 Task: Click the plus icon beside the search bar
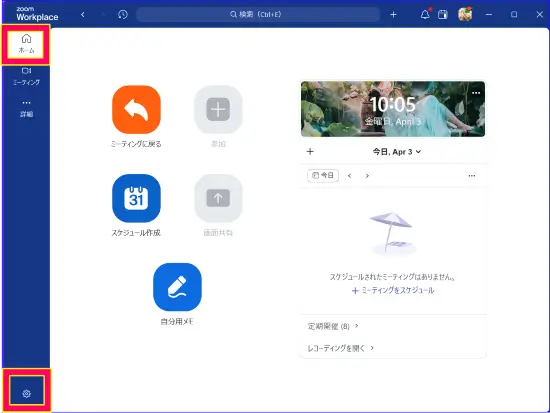point(393,14)
